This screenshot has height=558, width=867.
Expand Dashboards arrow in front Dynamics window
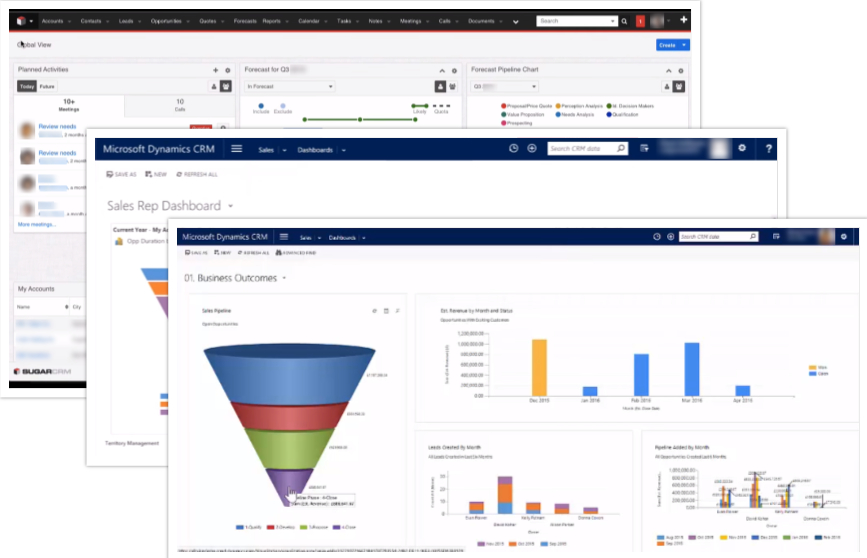[364, 238]
